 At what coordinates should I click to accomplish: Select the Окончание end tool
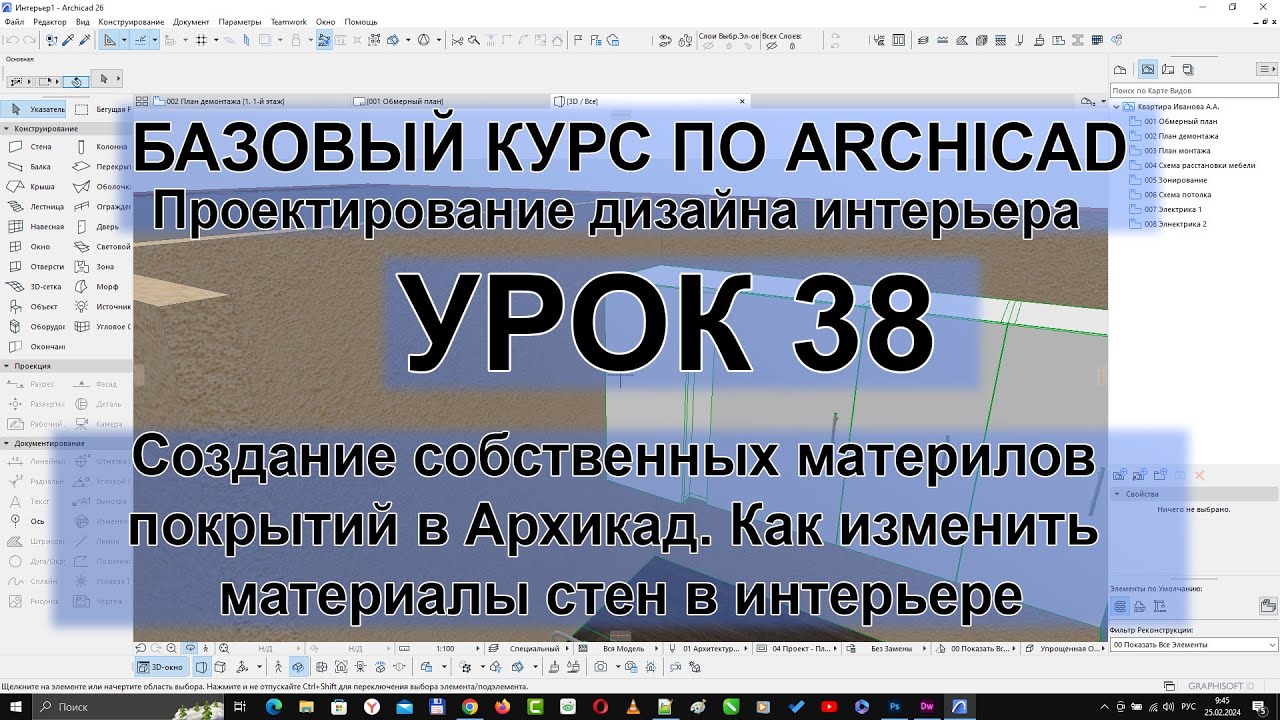tap(33, 347)
